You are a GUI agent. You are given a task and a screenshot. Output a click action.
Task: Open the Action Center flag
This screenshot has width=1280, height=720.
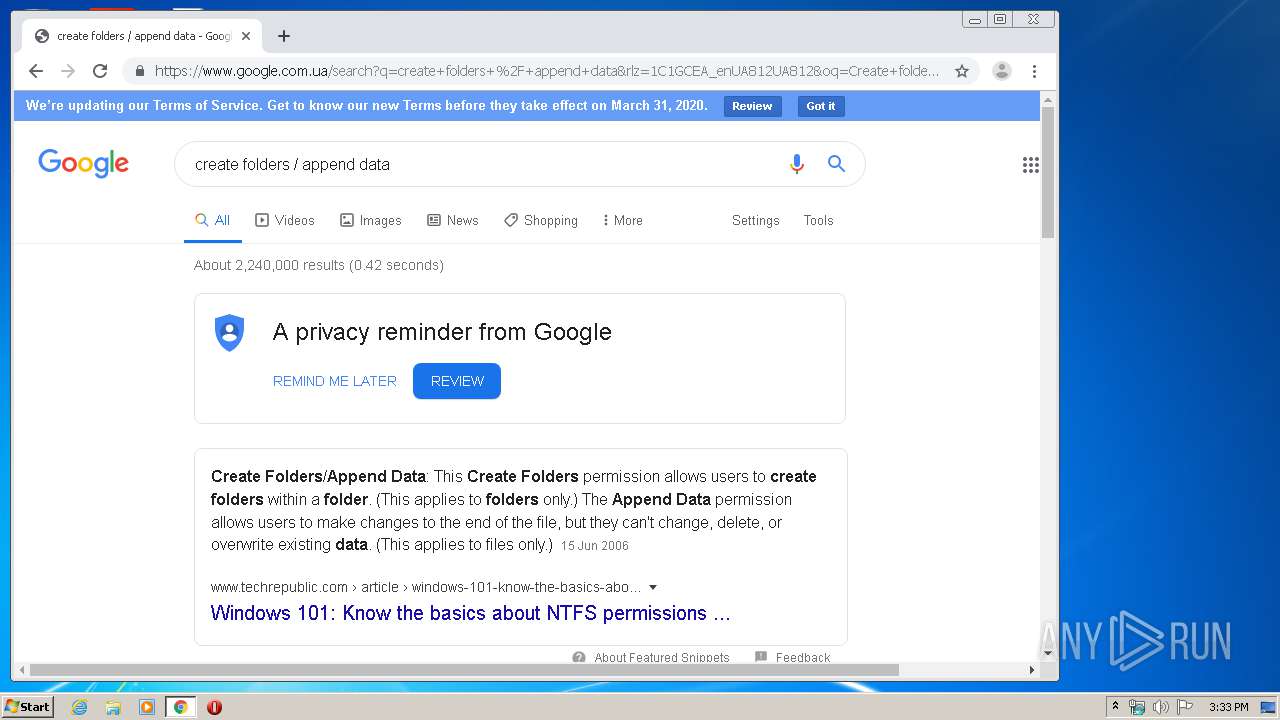click(x=1184, y=707)
